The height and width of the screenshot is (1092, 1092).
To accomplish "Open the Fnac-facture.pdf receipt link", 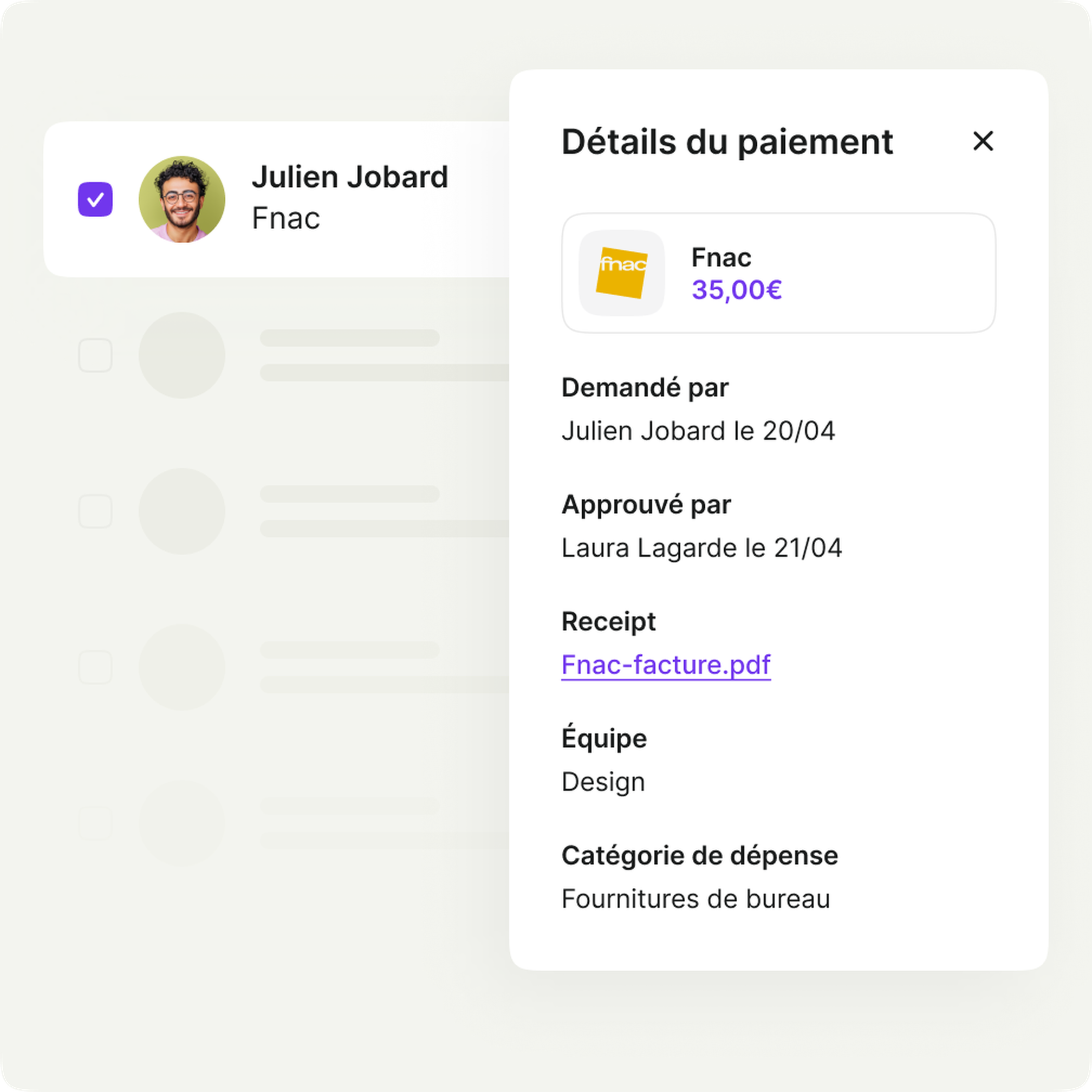I will click(665, 665).
